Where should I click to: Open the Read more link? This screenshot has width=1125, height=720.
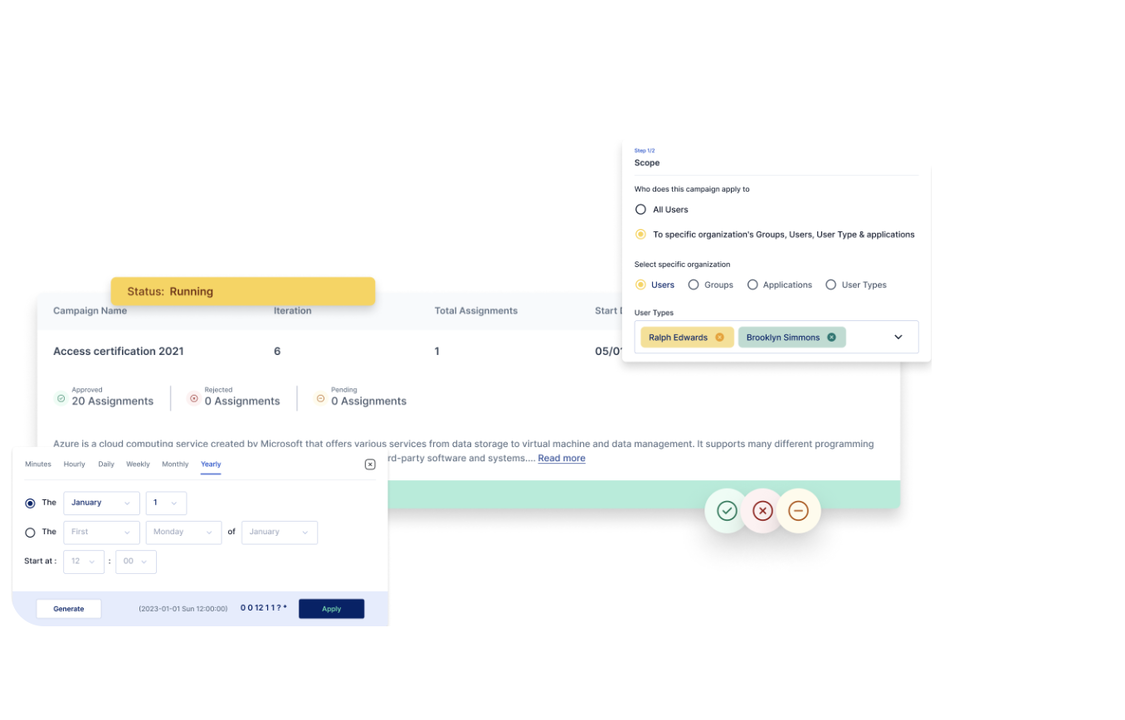pos(562,458)
